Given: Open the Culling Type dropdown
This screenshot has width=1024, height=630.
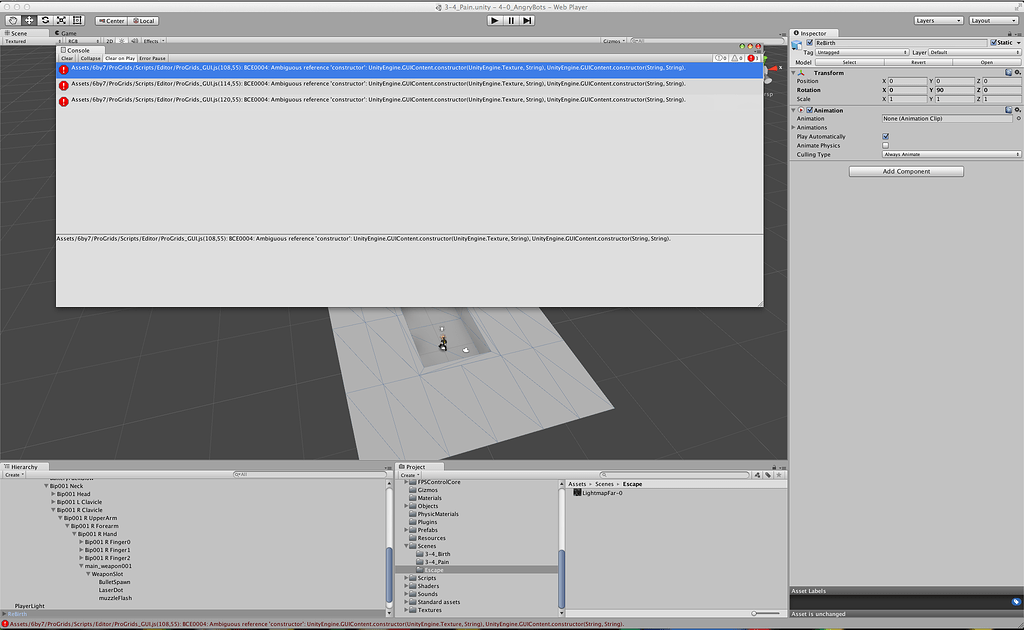Looking at the screenshot, I should point(950,155).
